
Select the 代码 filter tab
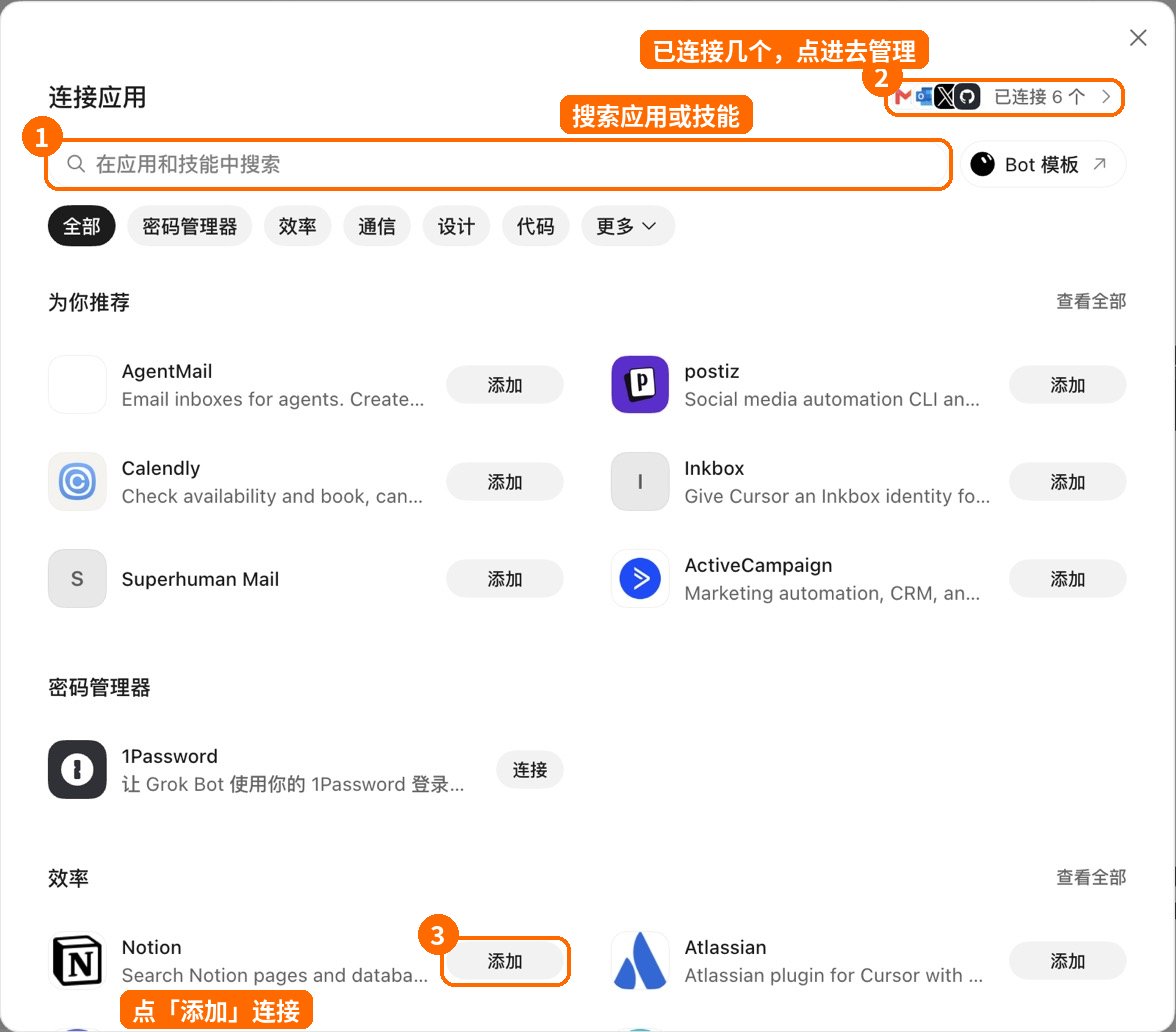pyautogui.click(x=536, y=226)
